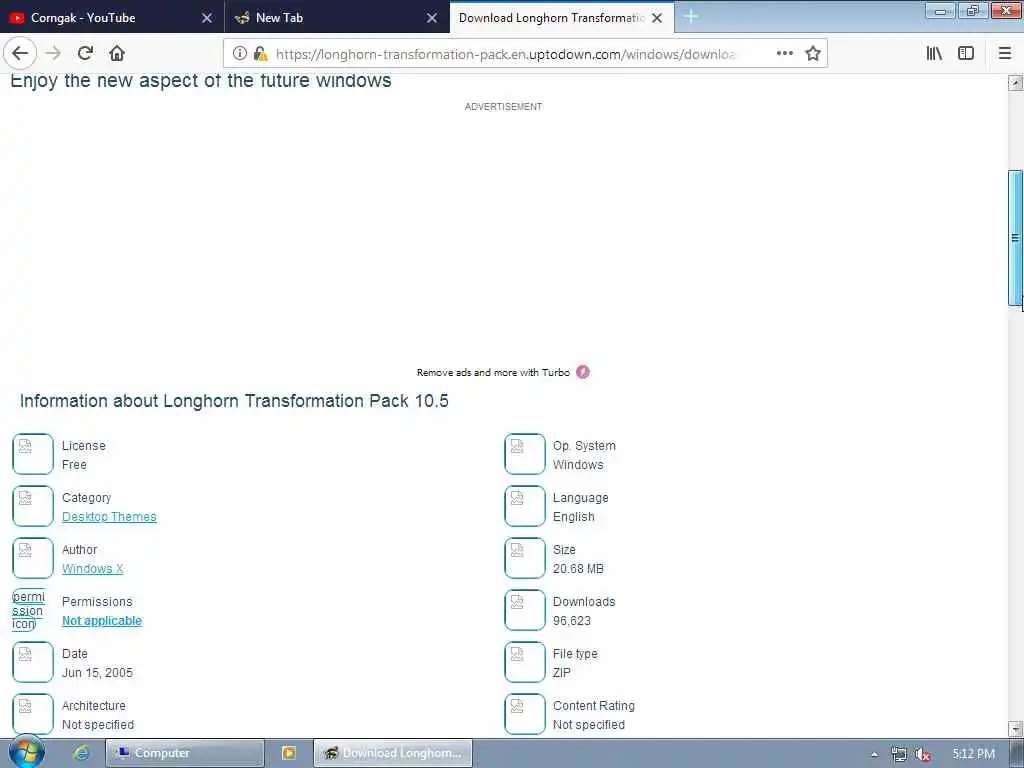Click the scrollbar up arrow
1024x768 pixels.
click(1016, 83)
